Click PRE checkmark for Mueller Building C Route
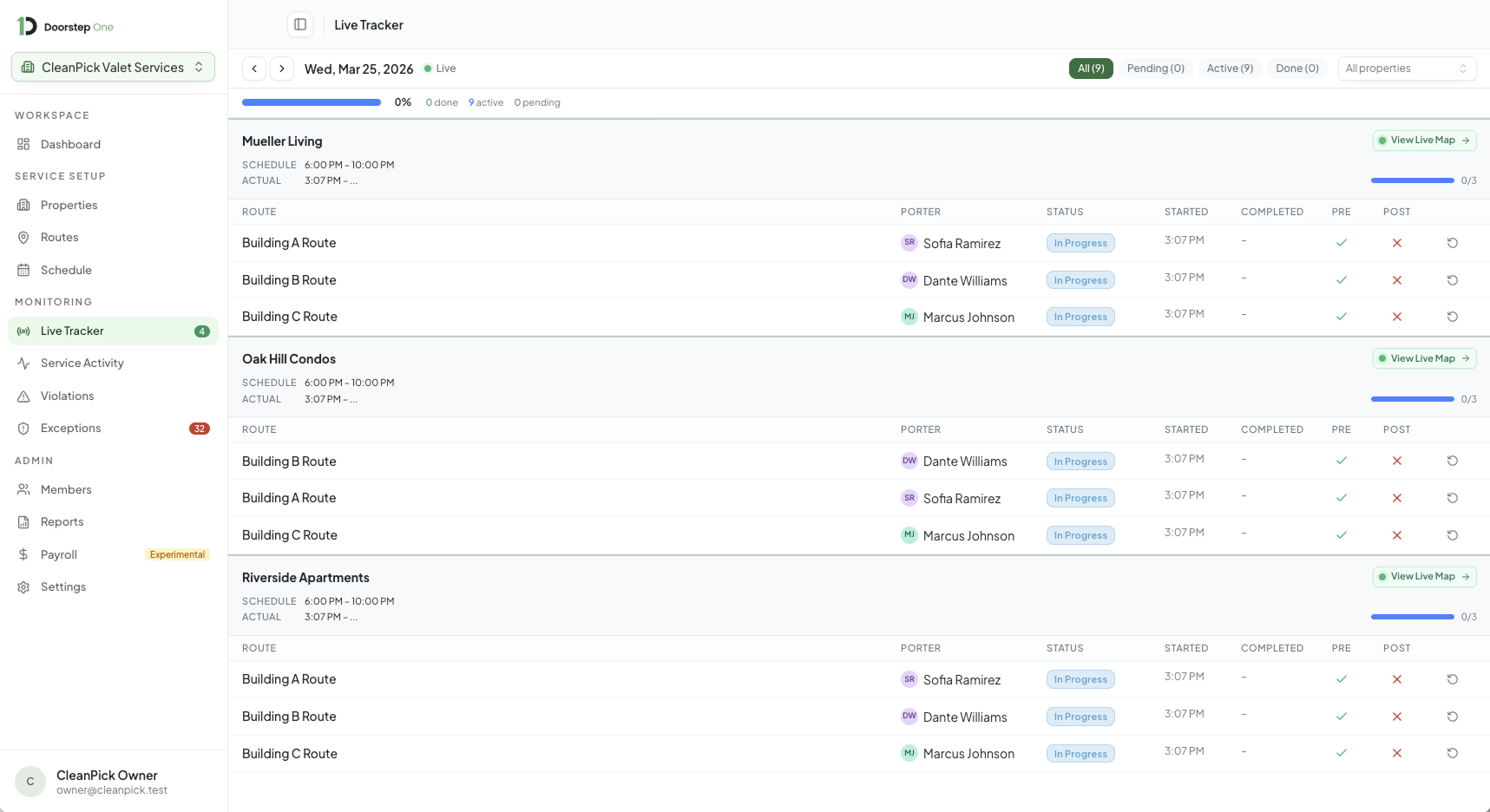The image size is (1490, 812). point(1341,317)
